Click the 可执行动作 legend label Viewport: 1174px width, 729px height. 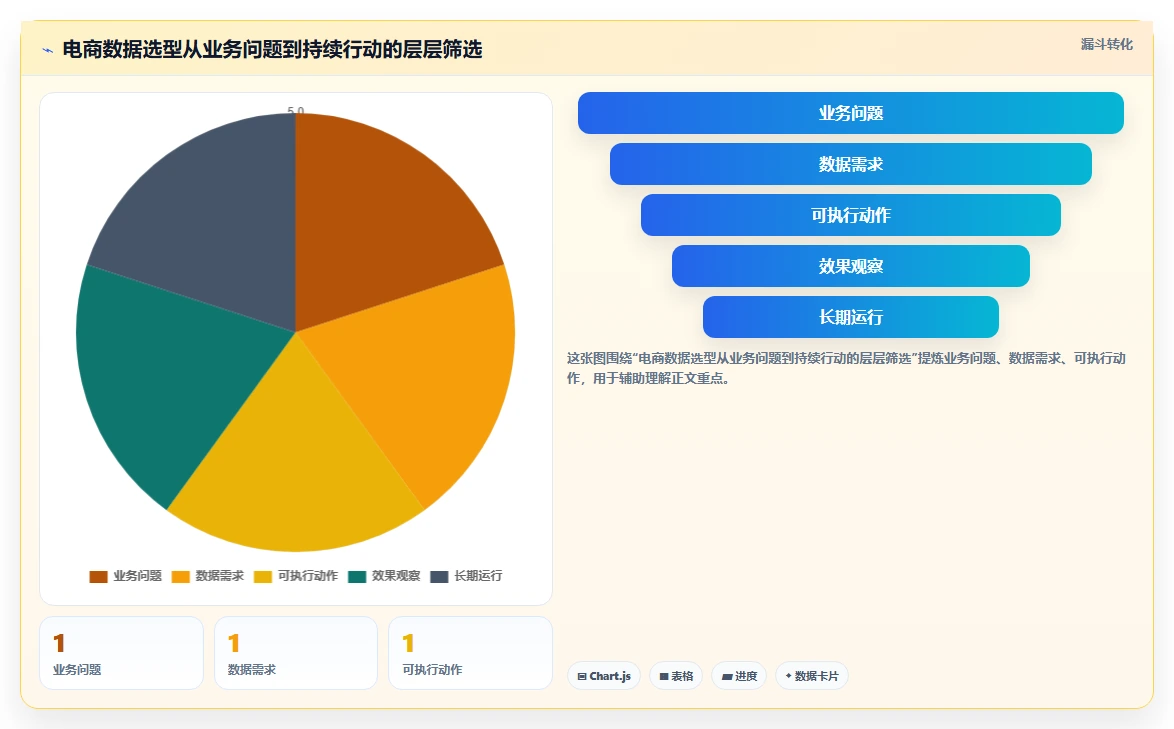[308, 576]
